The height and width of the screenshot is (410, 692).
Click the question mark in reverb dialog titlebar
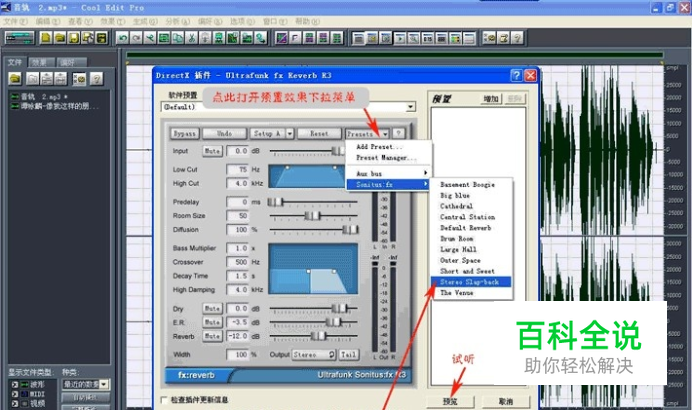click(516, 75)
